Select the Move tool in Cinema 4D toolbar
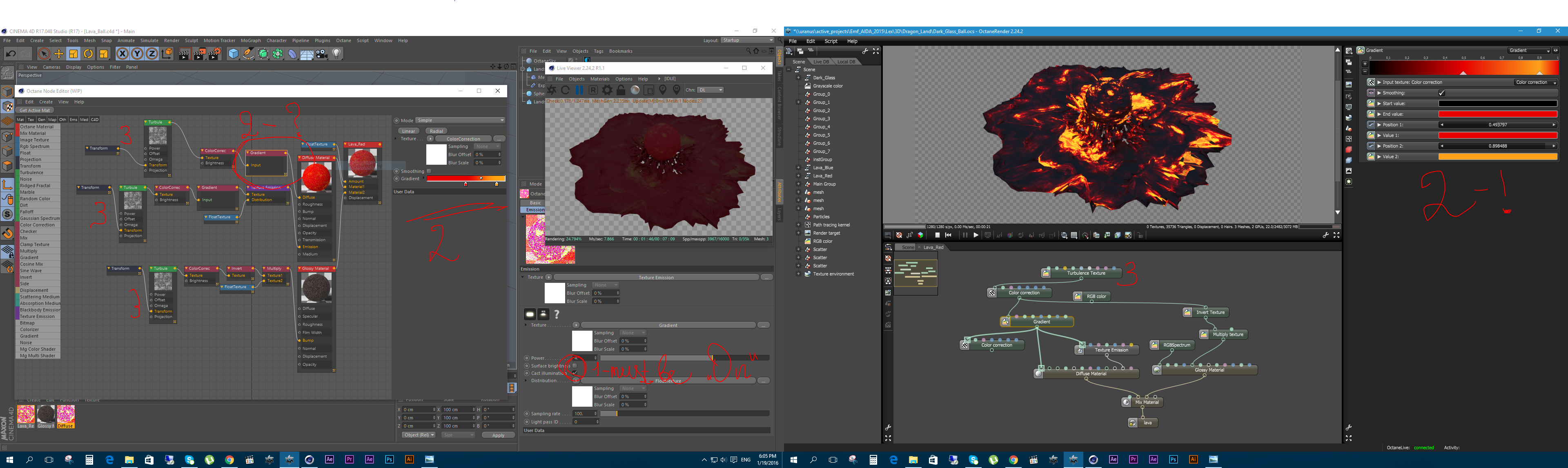The width and height of the screenshot is (1568, 468). [x=58, y=54]
